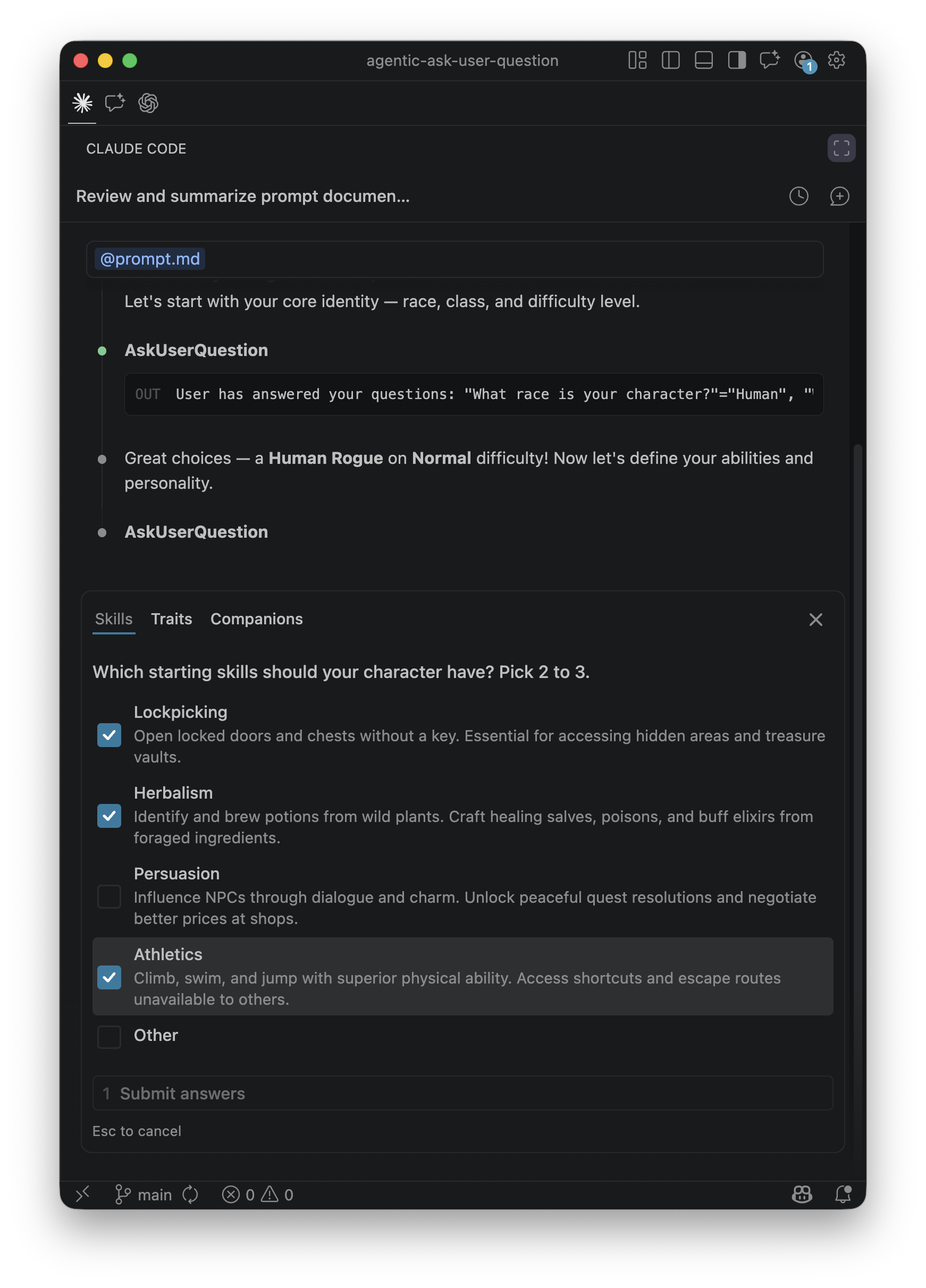Open the chat suggestions speech-bubble icon
This screenshot has width=926, height=1288.
pyautogui.click(x=114, y=104)
